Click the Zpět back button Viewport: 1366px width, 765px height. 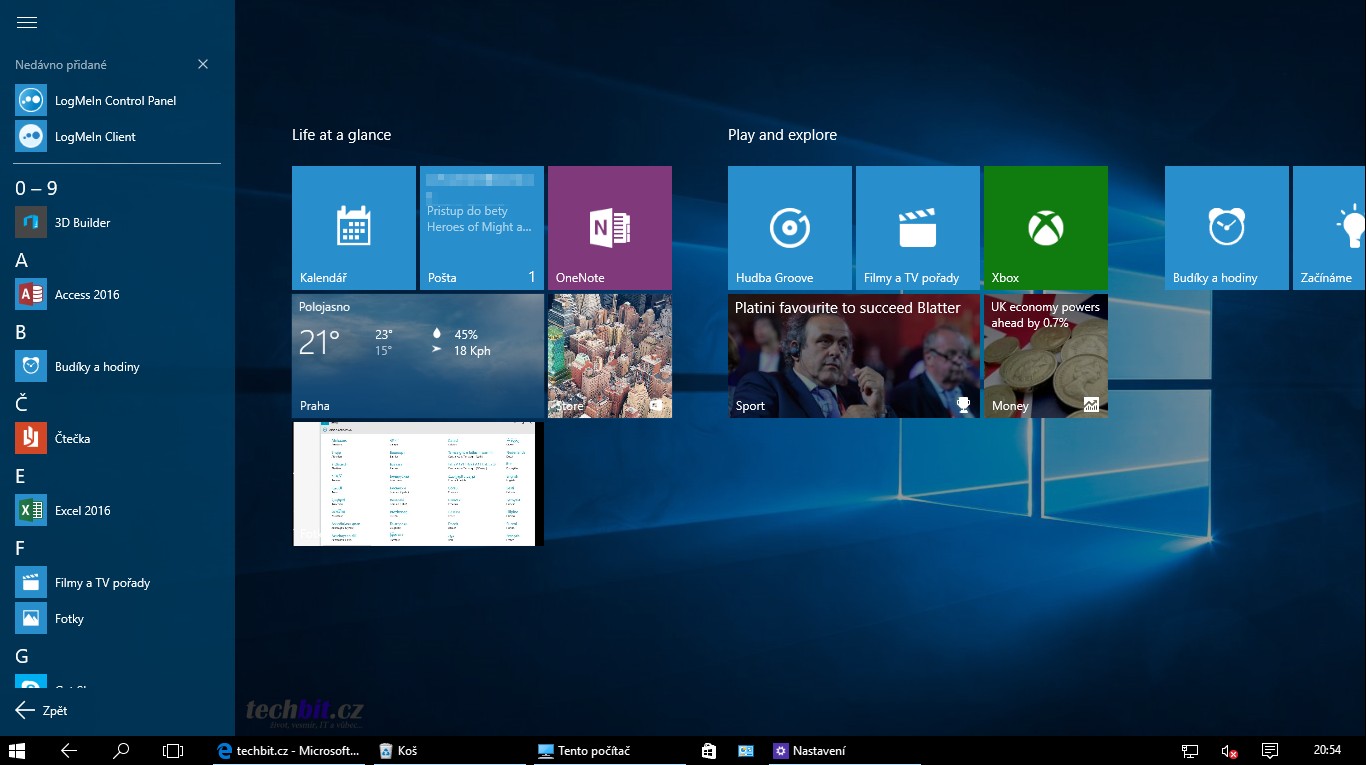coord(42,710)
